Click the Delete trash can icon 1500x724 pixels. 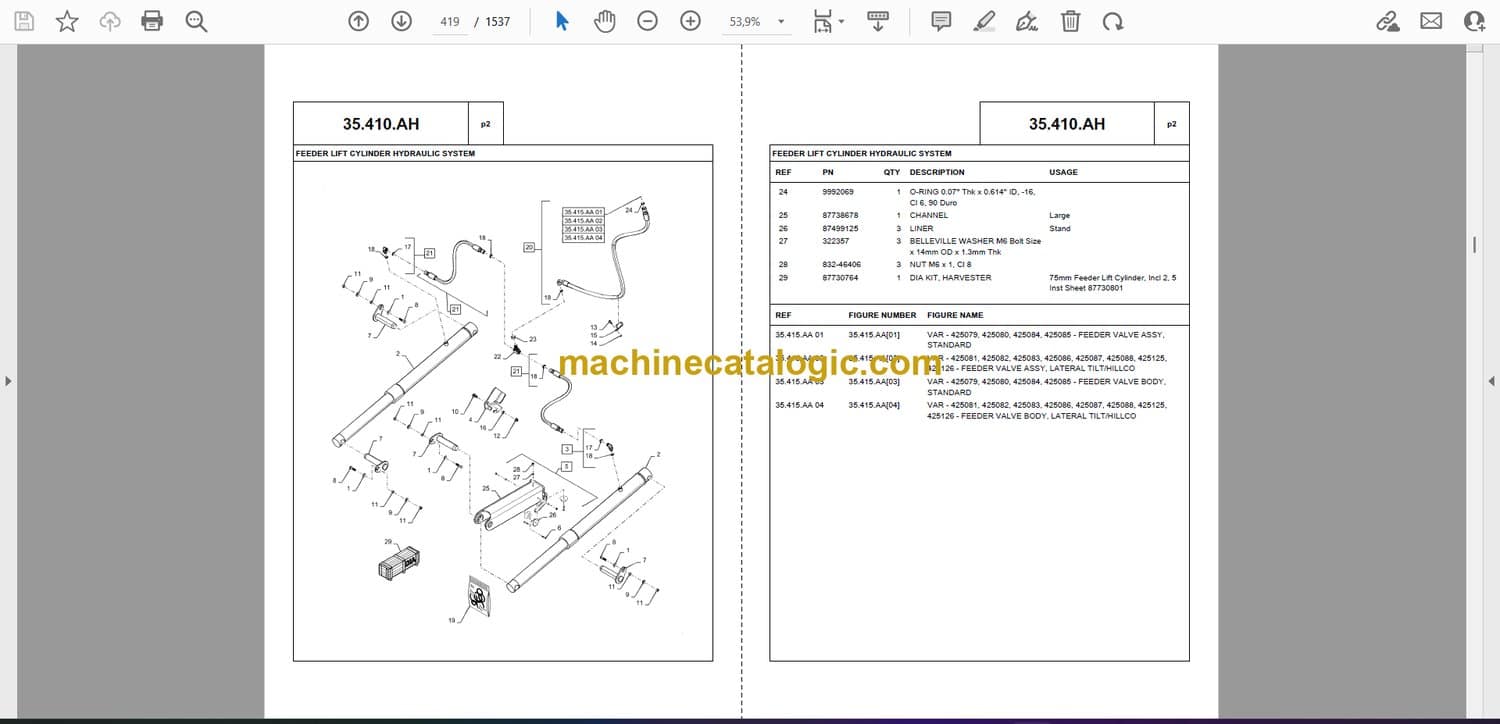tap(1070, 21)
